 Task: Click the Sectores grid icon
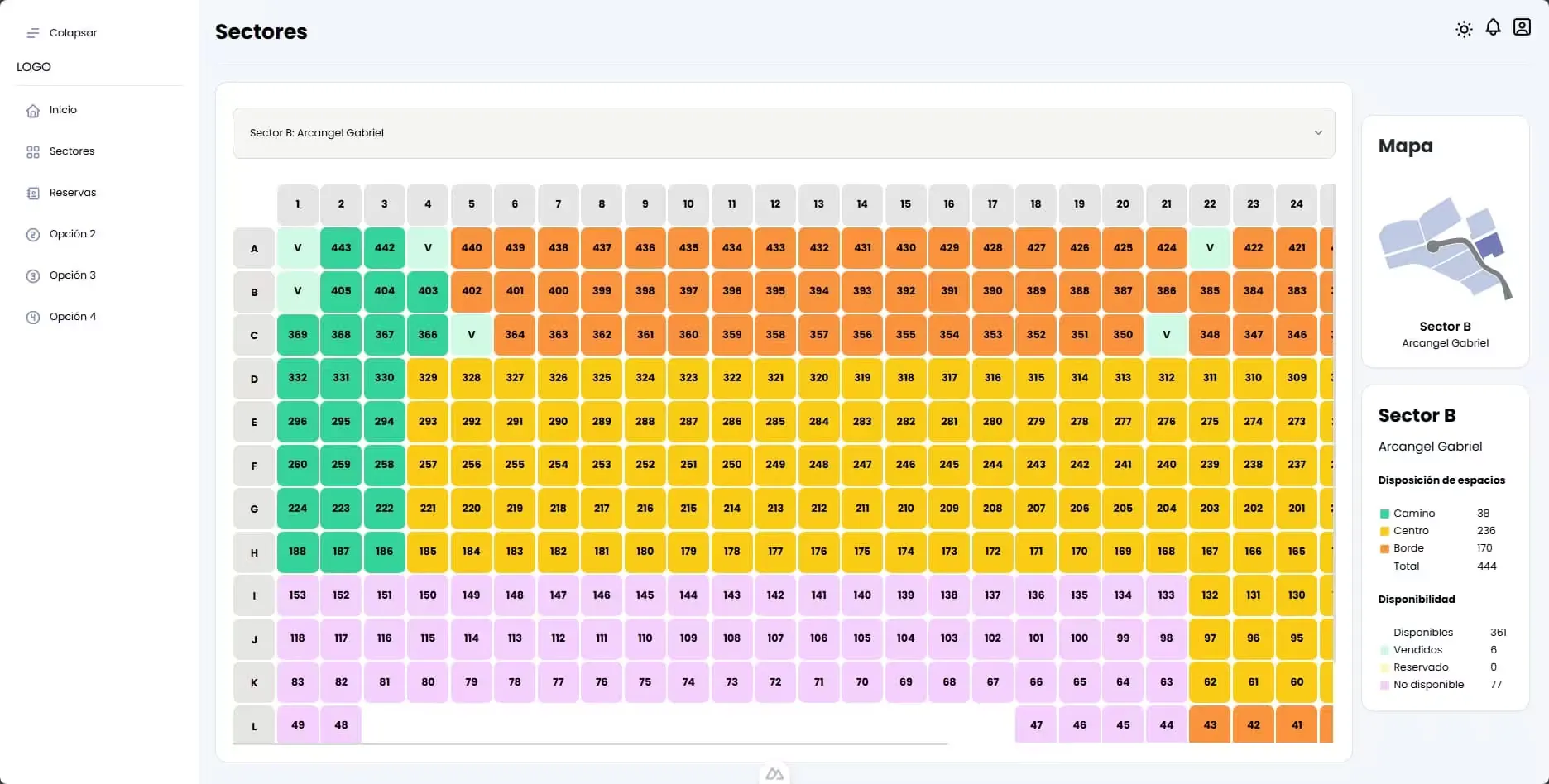[32, 151]
